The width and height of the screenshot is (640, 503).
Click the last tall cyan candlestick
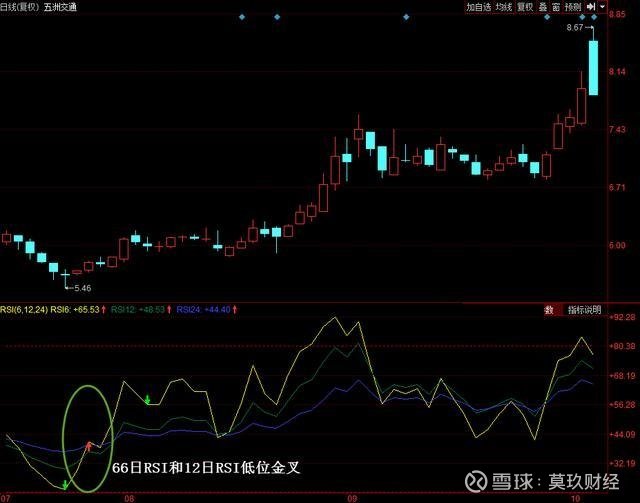pos(593,68)
